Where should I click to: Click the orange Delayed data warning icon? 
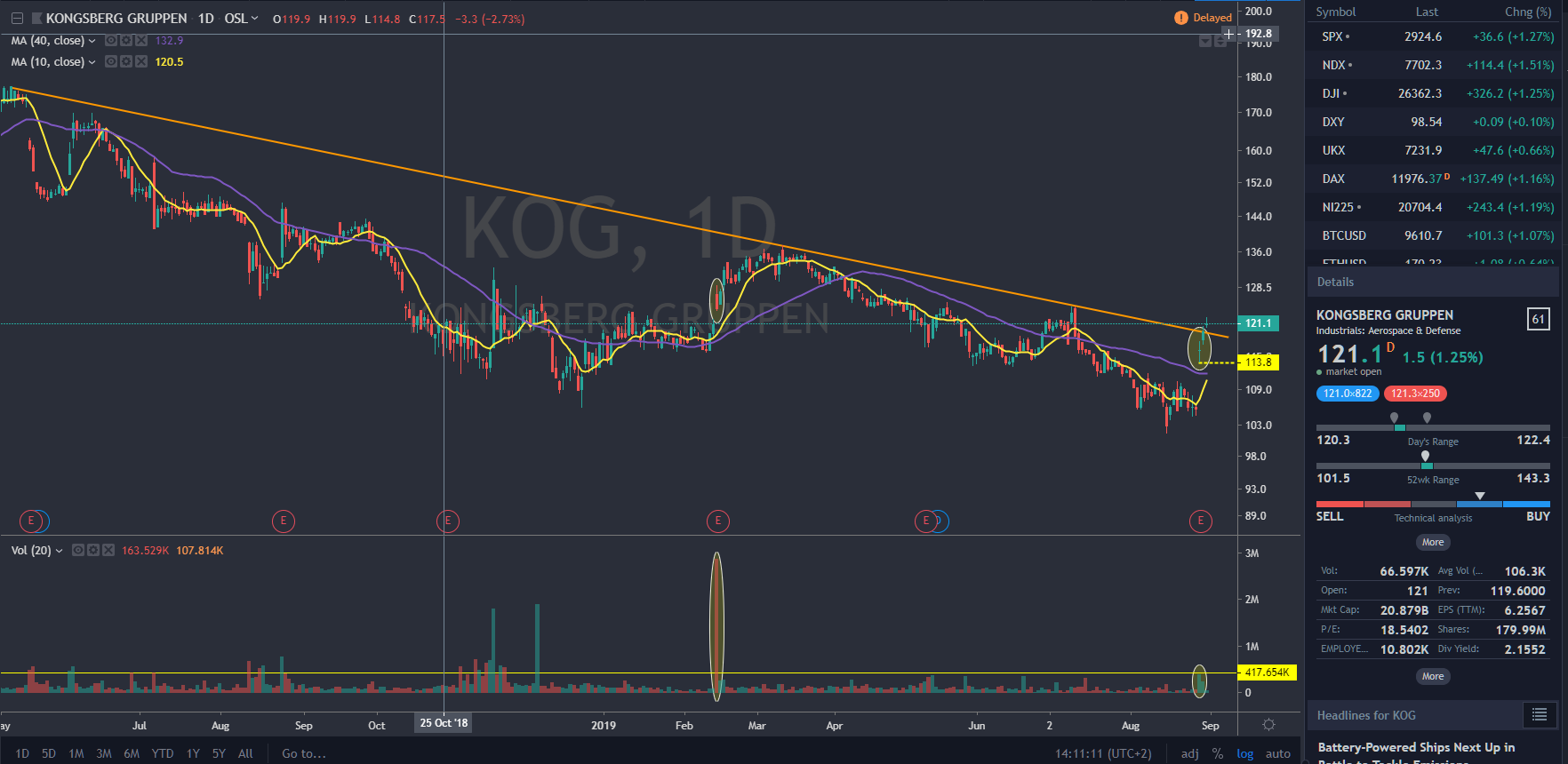[x=1180, y=18]
